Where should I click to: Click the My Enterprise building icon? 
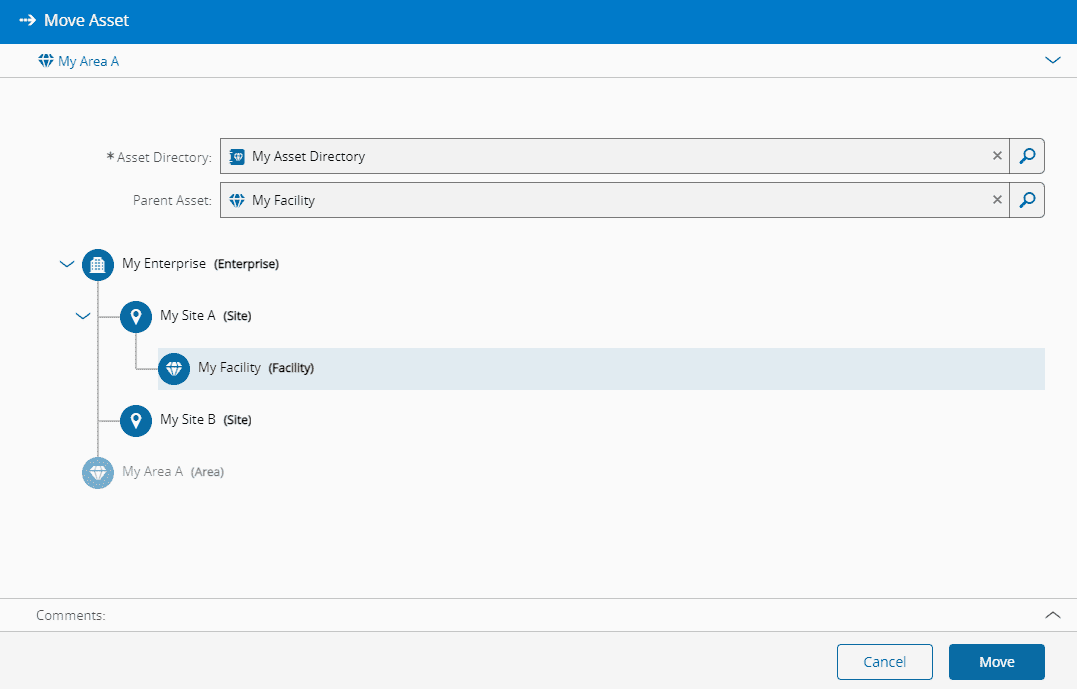[98, 264]
